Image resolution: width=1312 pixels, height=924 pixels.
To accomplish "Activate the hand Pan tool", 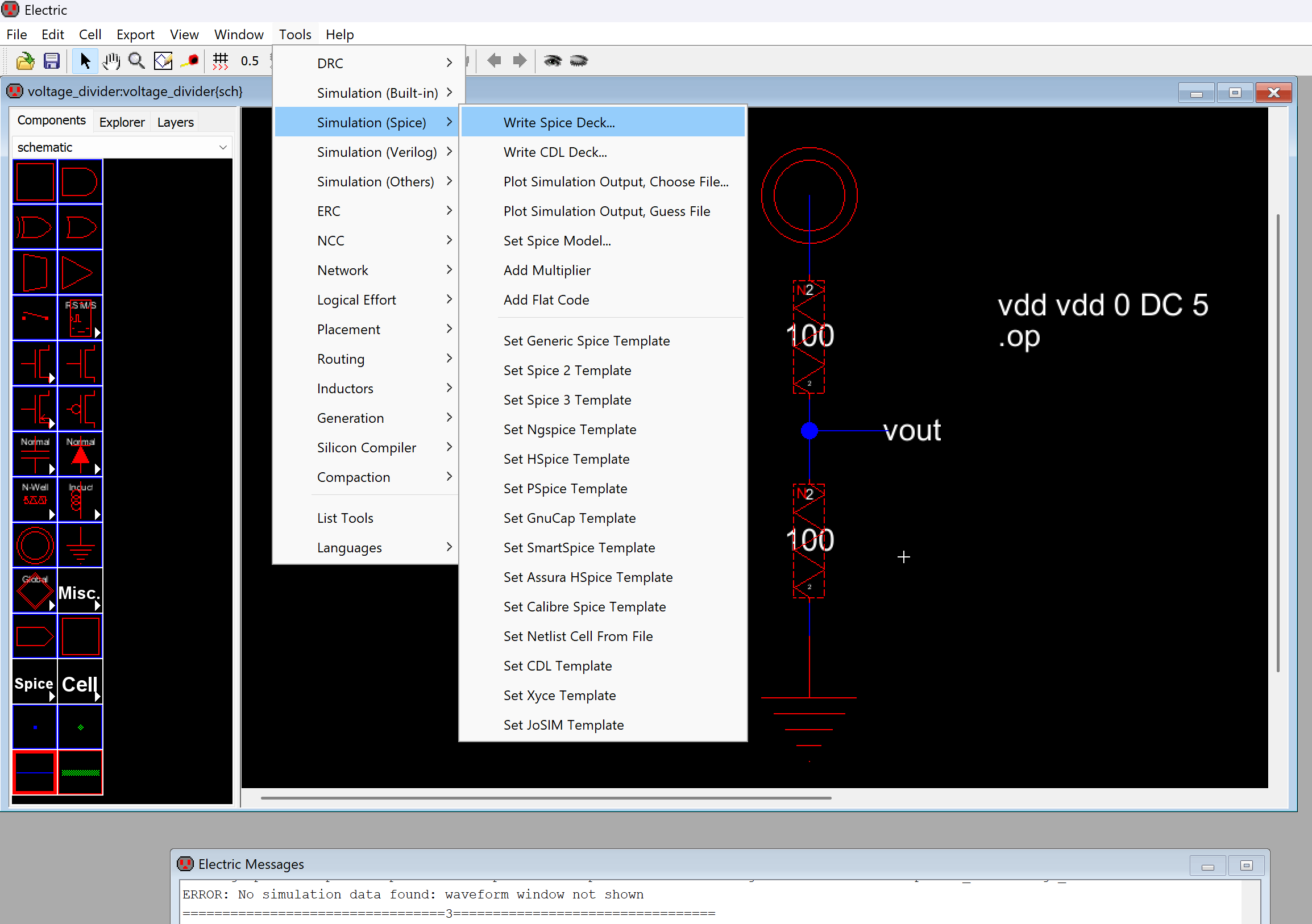I will point(111,61).
